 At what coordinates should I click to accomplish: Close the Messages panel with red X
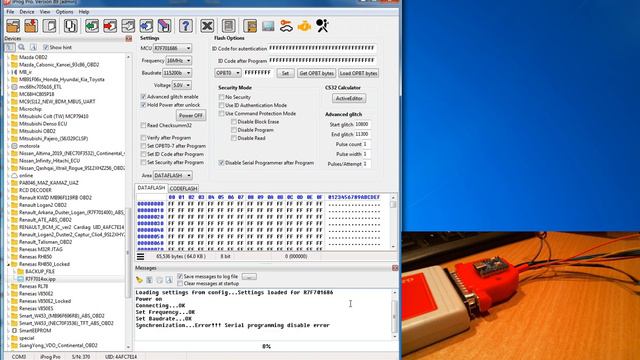click(395, 268)
